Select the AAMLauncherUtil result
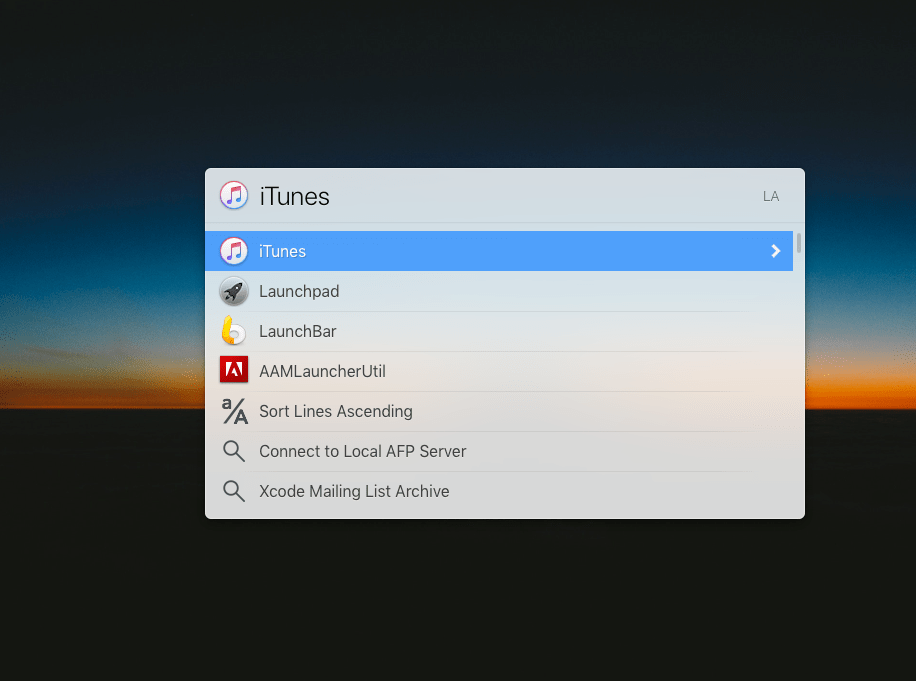Image resolution: width=916 pixels, height=681 pixels. (499, 371)
